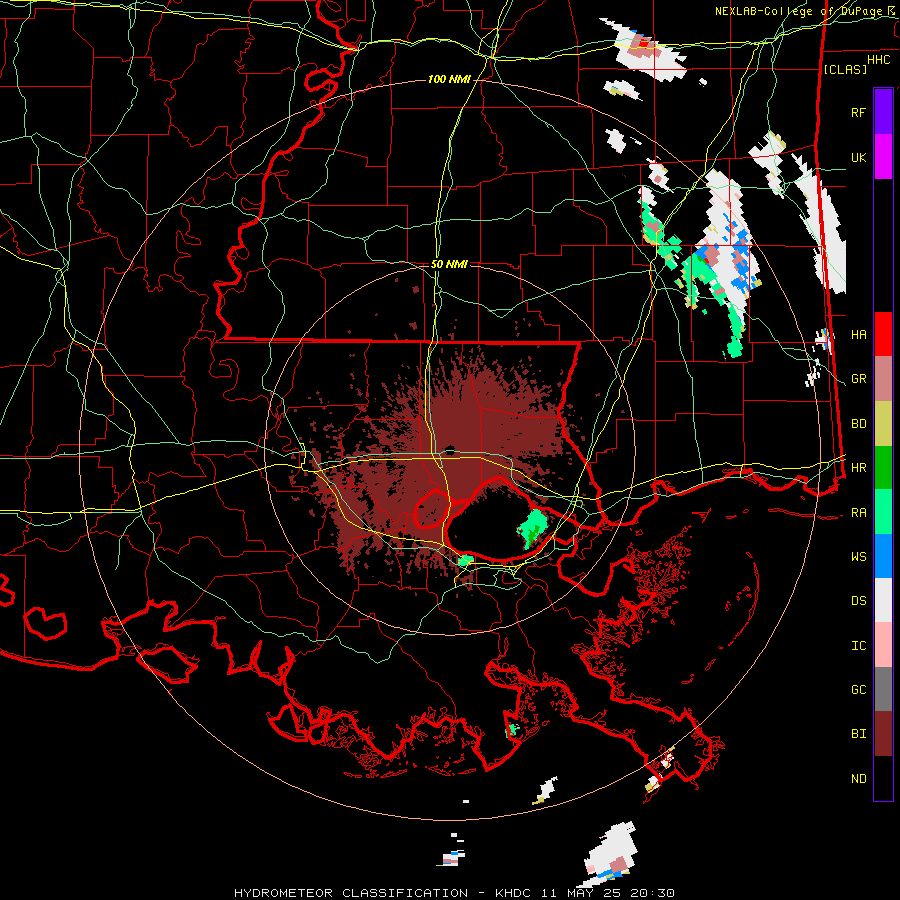900x900 pixels.
Task: Click the RF legend label
Action: 858,112
